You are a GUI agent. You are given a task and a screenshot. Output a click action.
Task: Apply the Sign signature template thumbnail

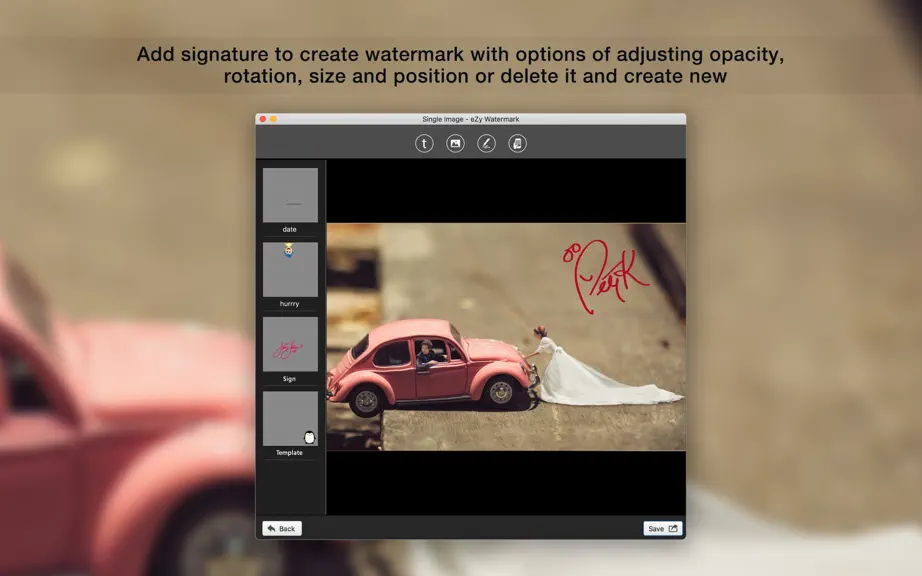290,344
